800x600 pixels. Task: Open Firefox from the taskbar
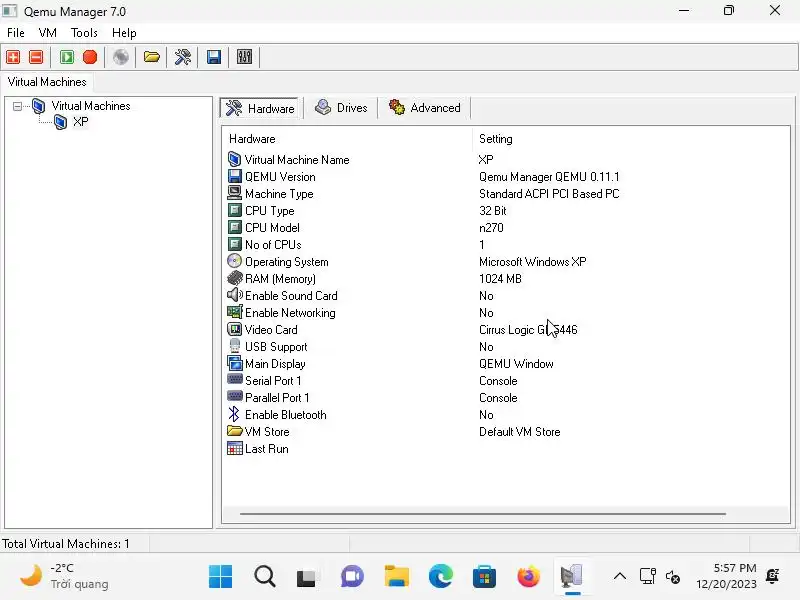tap(528, 577)
